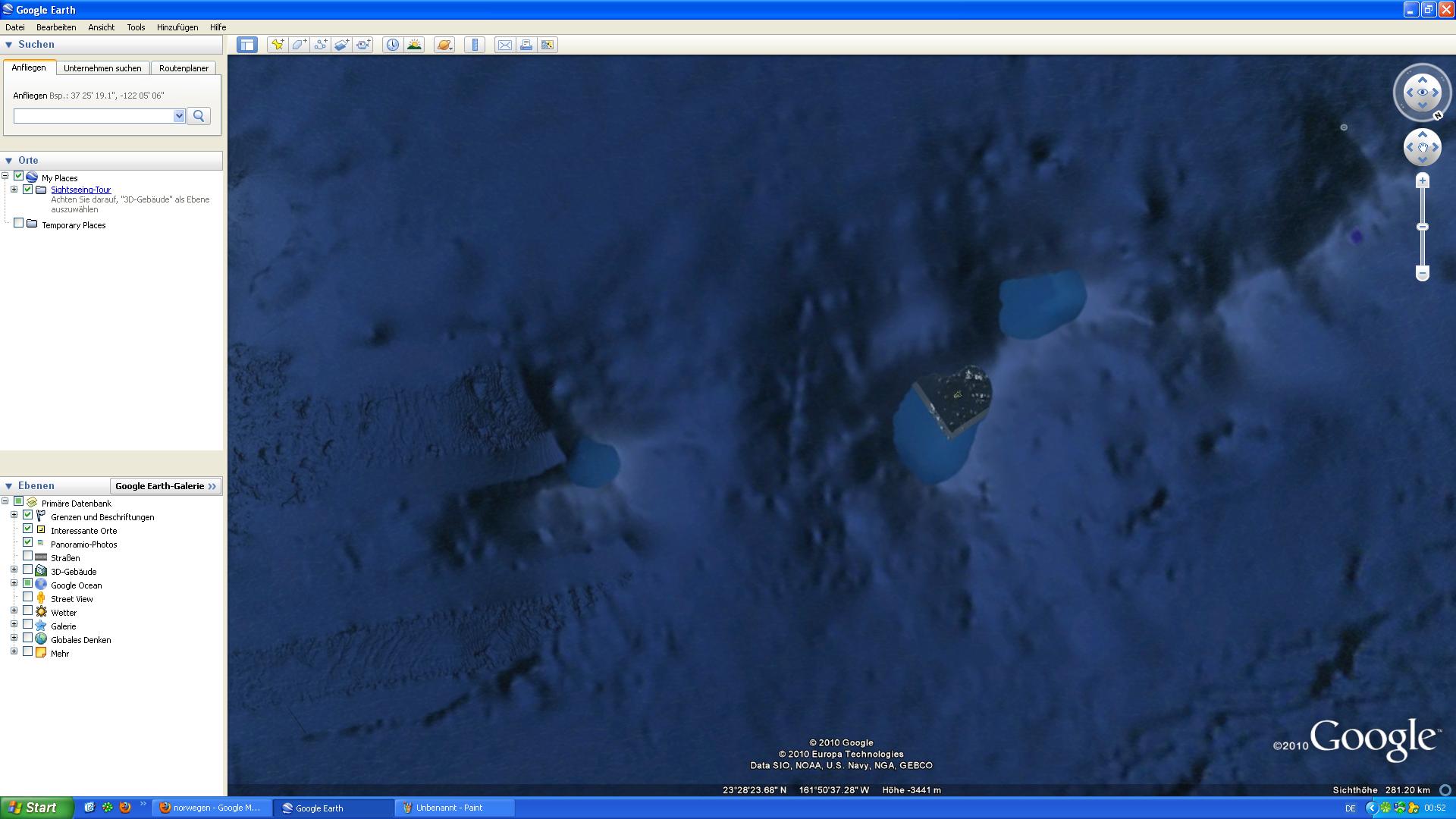Screen dimensions: 1456x819
Task: Uncheck Interessante Orte layer
Action: [x=28, y=529]
